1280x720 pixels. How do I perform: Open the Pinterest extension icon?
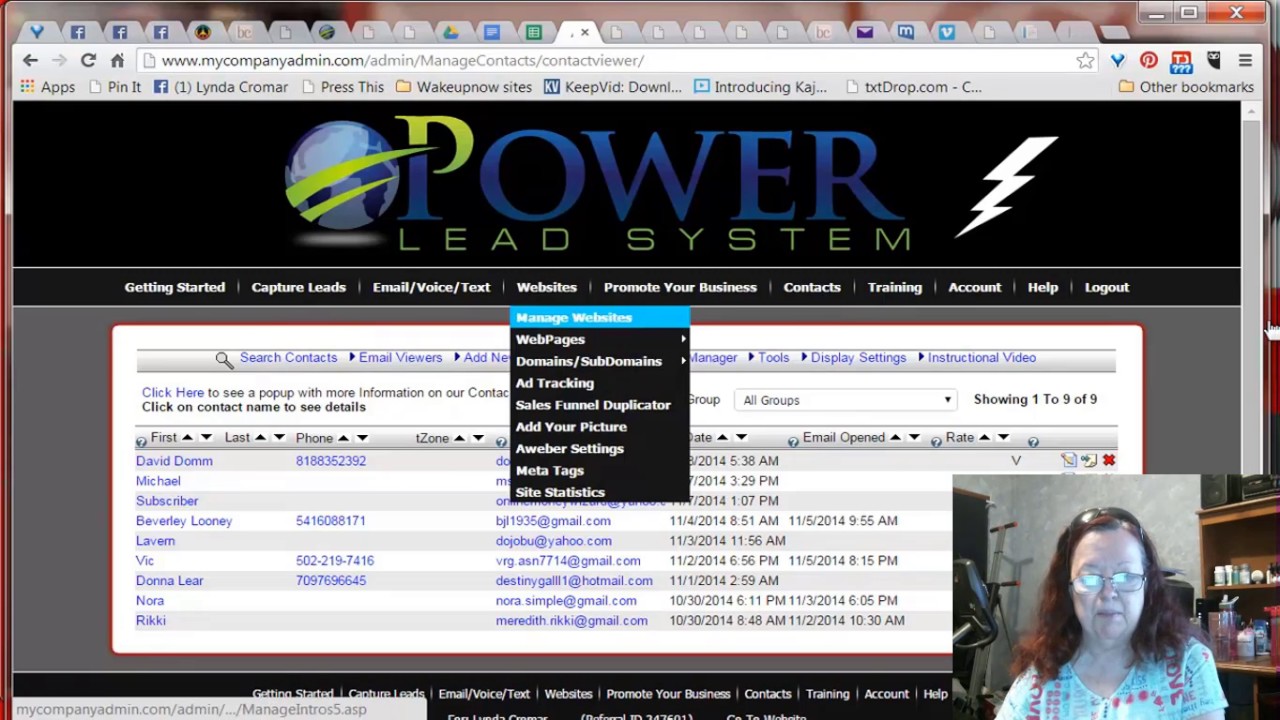[x=1149, y=61]
